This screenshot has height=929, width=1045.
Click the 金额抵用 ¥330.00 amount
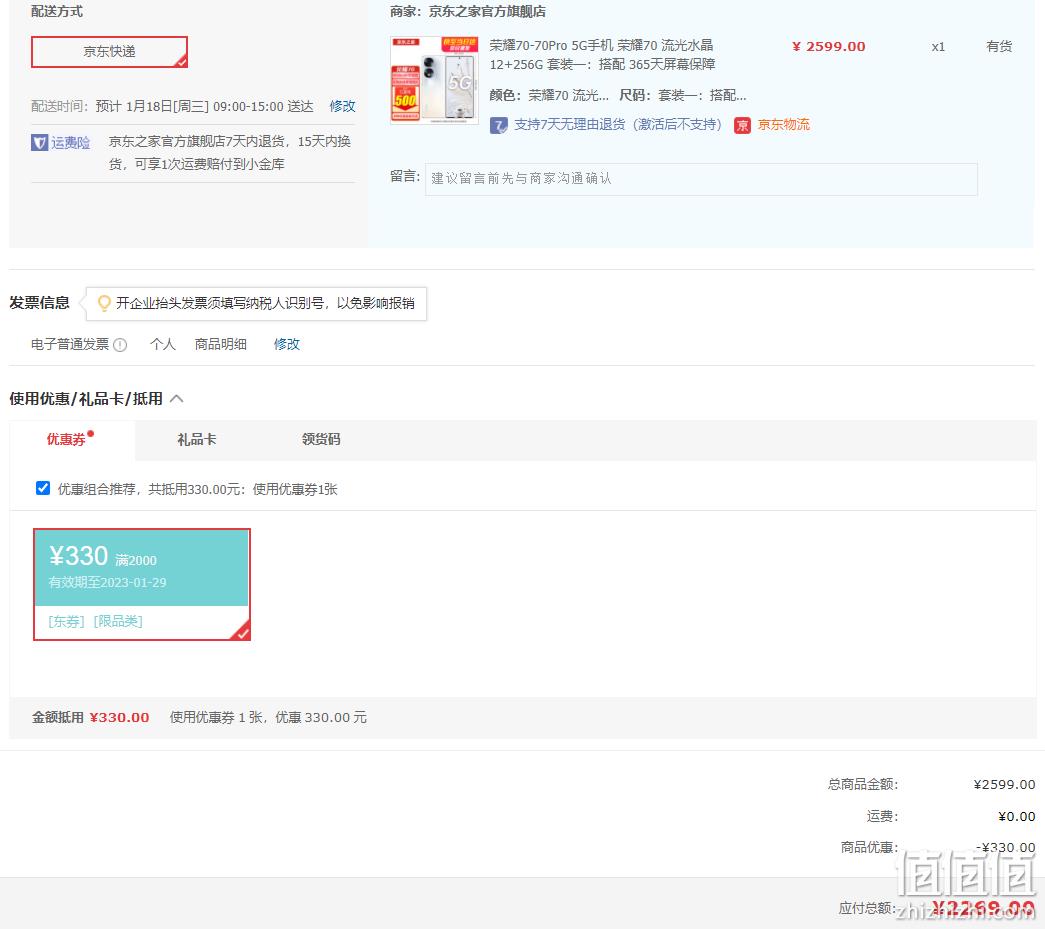(119, 718)
